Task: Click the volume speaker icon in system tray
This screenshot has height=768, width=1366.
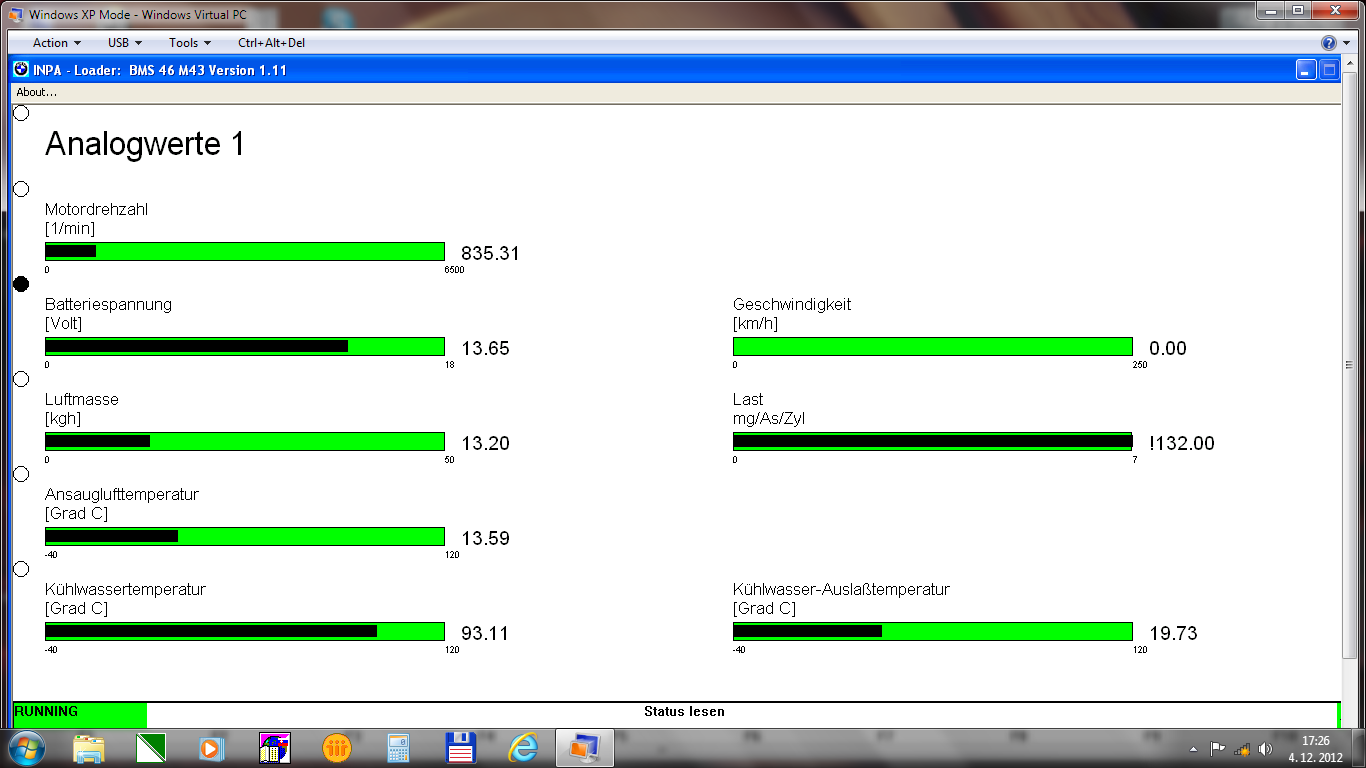Action: pos(1266,748)
